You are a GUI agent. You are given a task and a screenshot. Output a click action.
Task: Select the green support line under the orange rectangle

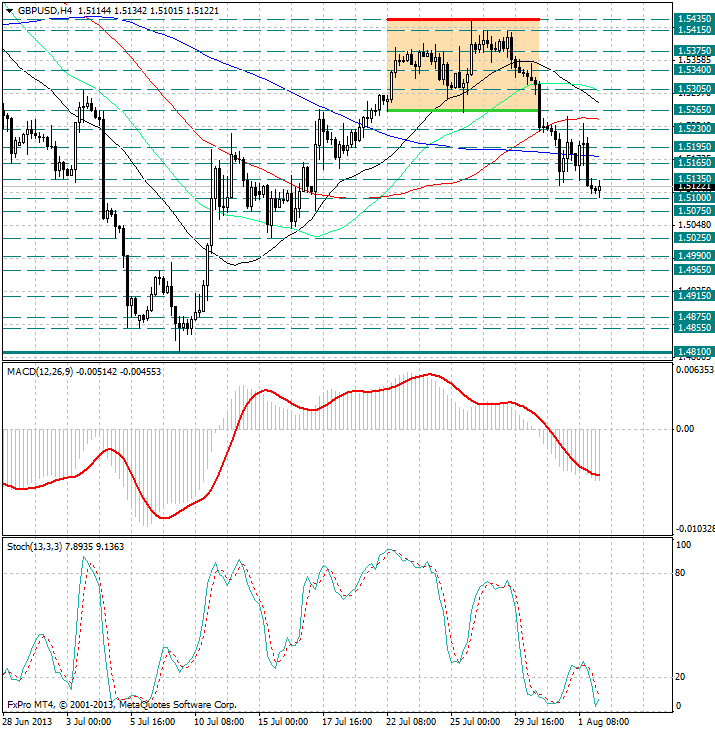point(463,110)
